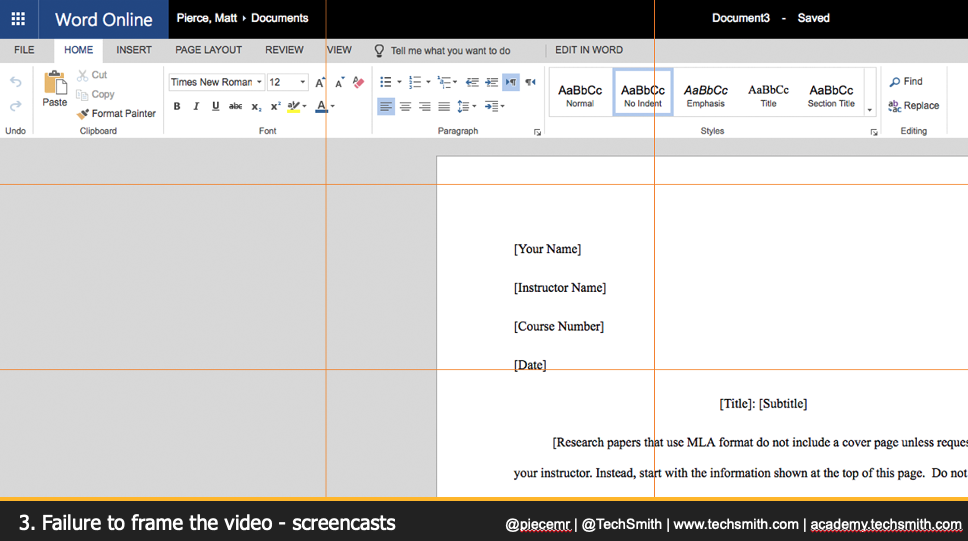Screen dimensions: 968x541
Task: Click the Word Online title link
Action: 104,19
